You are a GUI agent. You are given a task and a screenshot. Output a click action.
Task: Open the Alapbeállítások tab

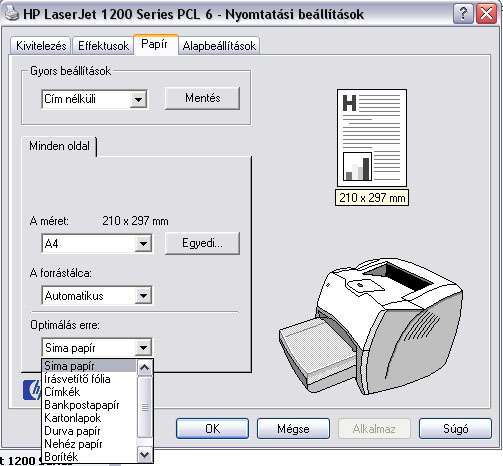tap(219, 46)
